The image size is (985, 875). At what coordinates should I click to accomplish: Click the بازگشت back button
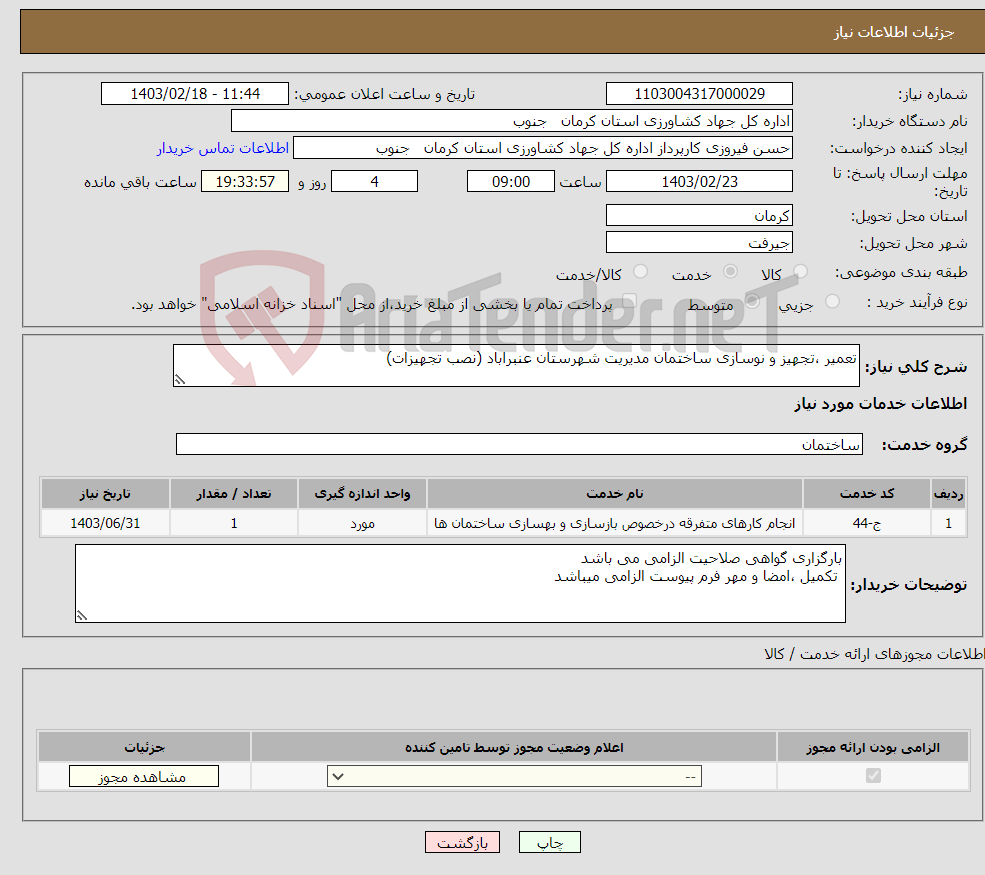[x=462, y=842]
